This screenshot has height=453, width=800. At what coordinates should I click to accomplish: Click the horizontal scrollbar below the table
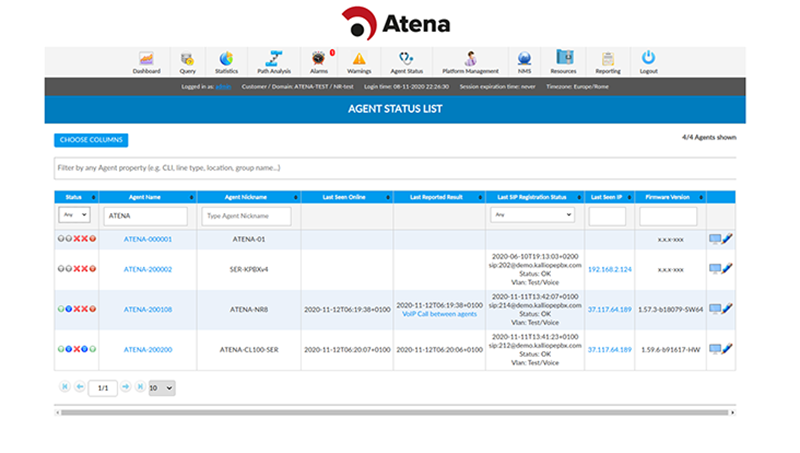(x=394, y=412)
